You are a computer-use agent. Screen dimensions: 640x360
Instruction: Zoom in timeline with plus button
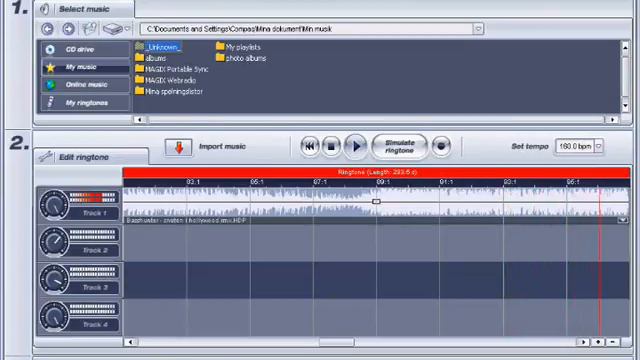[x=598, y=342]
